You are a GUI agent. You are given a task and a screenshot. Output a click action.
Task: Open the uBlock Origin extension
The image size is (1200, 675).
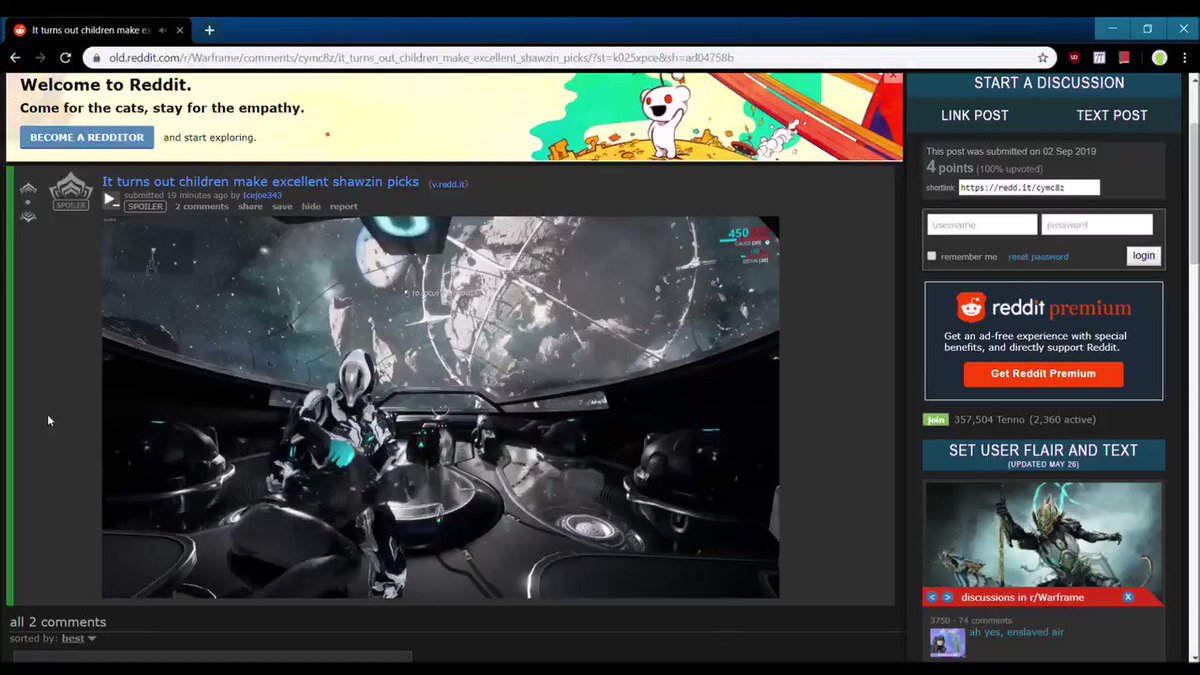pyautogui.click(x=1074, y=58)
